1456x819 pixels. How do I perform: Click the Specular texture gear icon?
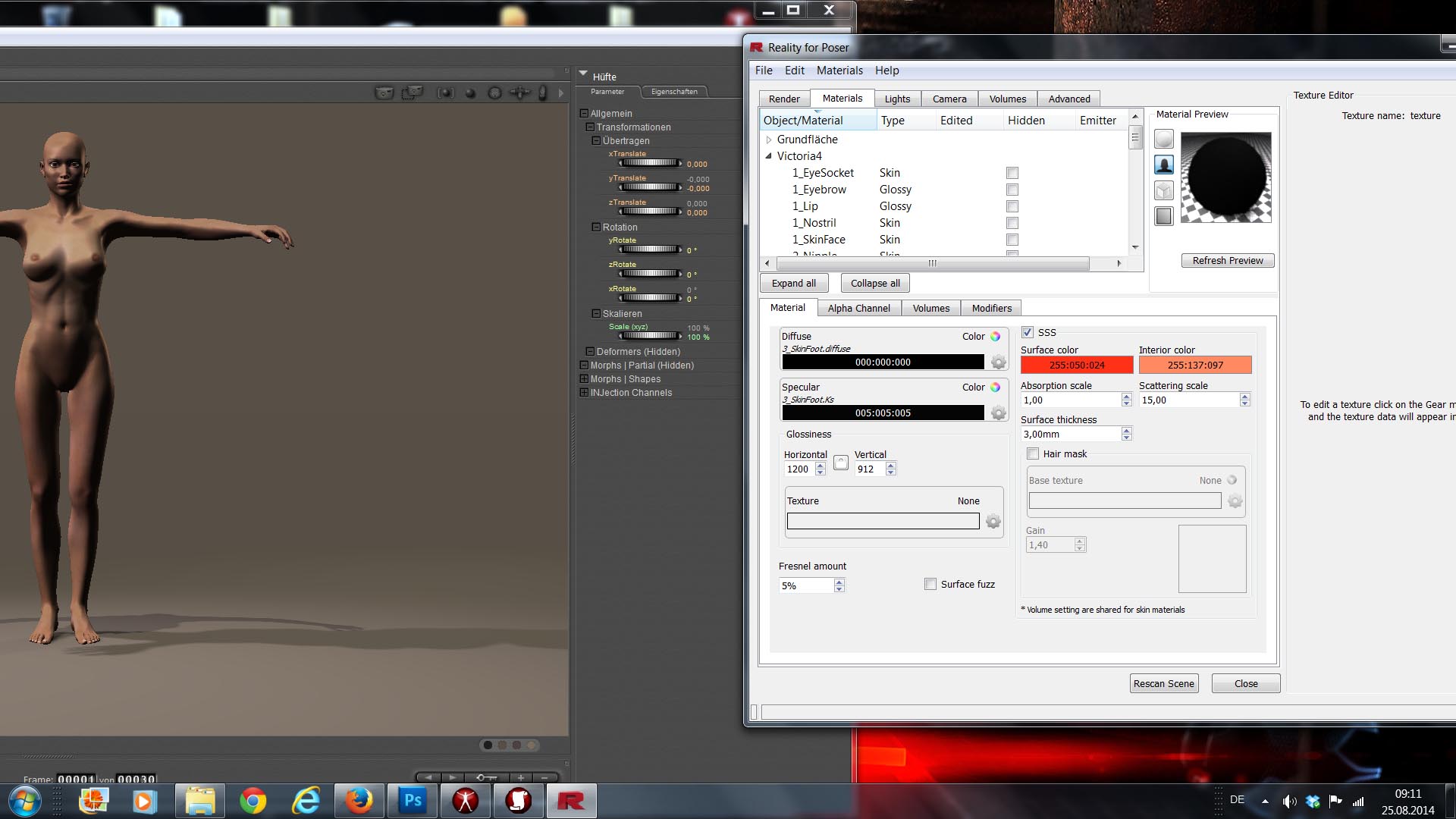[x=999, y=413]
